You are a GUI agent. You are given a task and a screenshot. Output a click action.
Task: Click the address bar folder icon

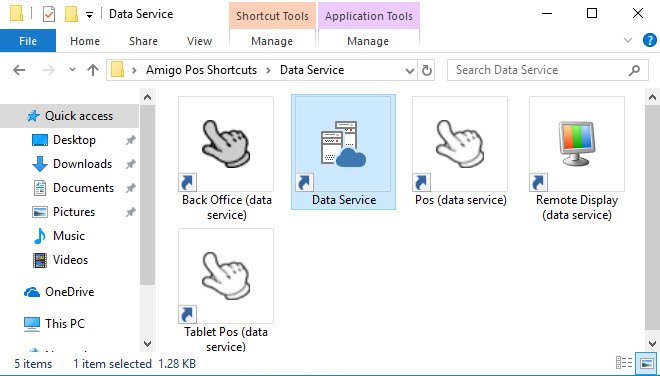coord(117,70)
